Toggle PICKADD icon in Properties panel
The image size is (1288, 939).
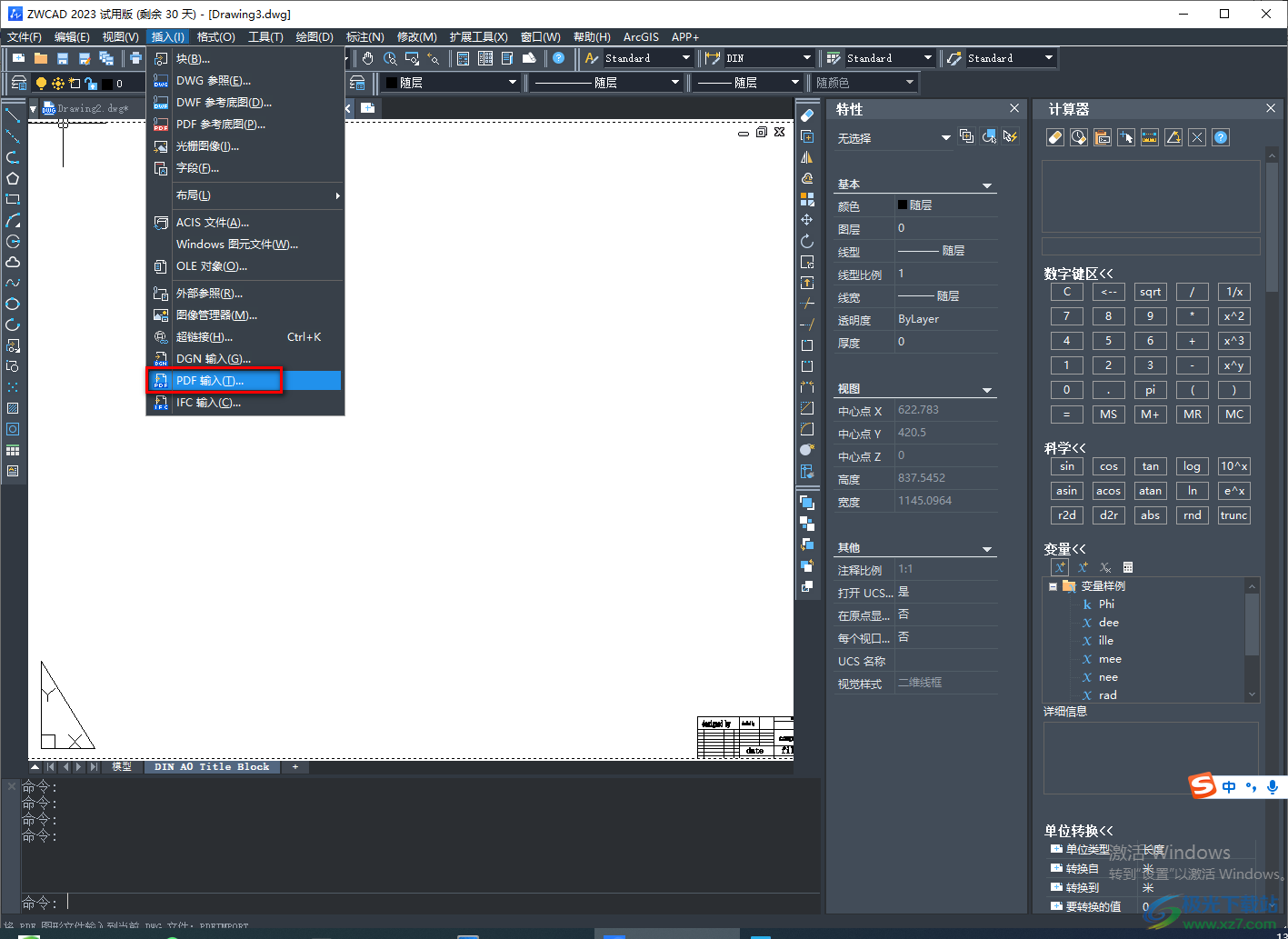pos(966,136)
